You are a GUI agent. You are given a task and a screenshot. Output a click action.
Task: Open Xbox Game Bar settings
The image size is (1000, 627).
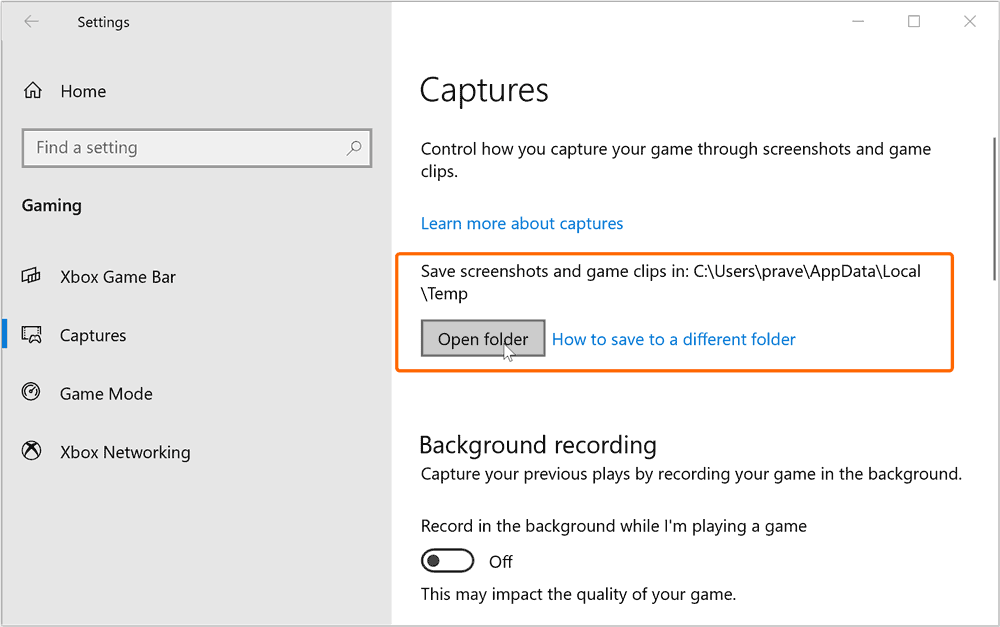(x=118, y=277)
